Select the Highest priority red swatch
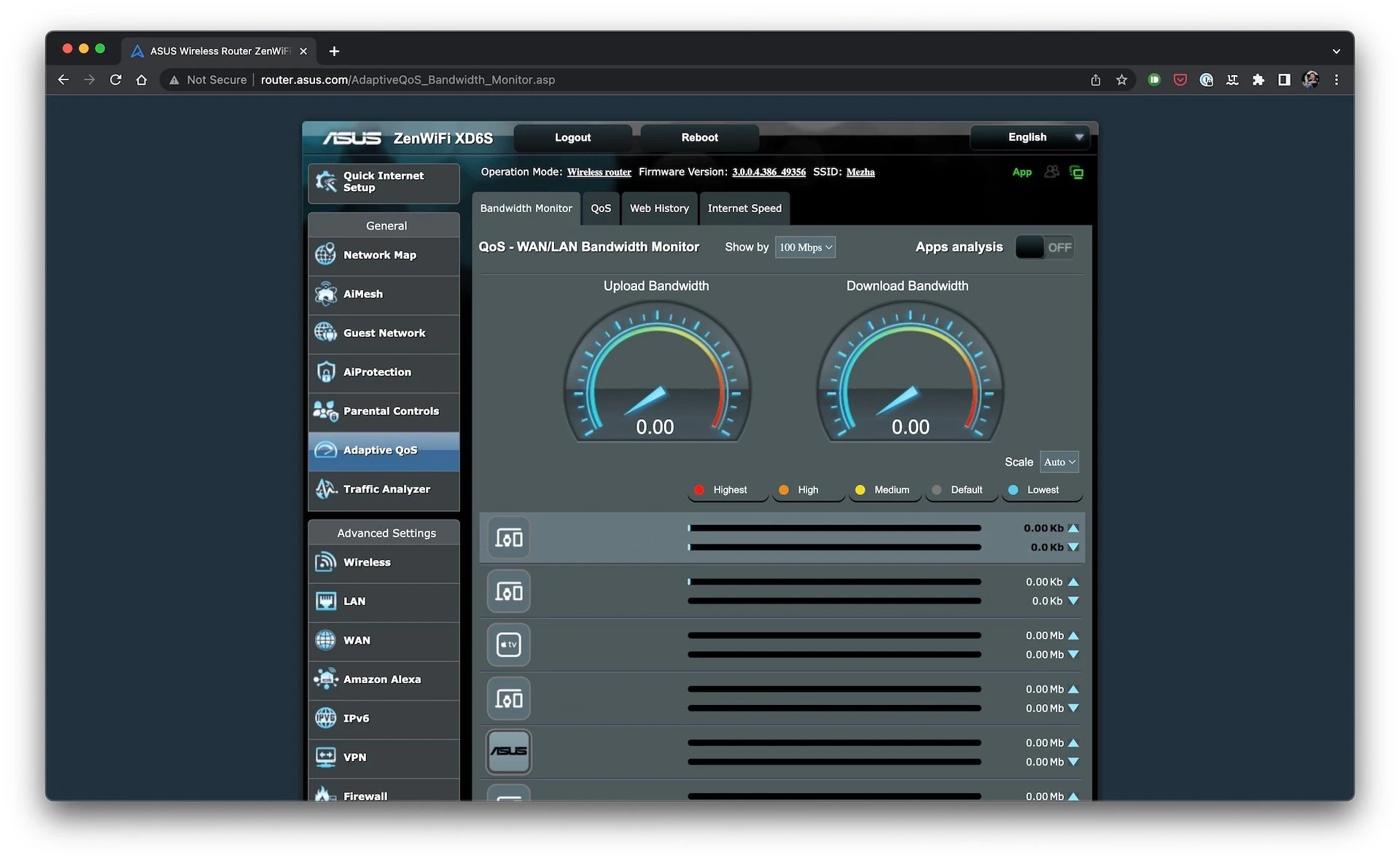Image resolution: width=1400 pixels, height=861 pixels. tap(699, 490)
